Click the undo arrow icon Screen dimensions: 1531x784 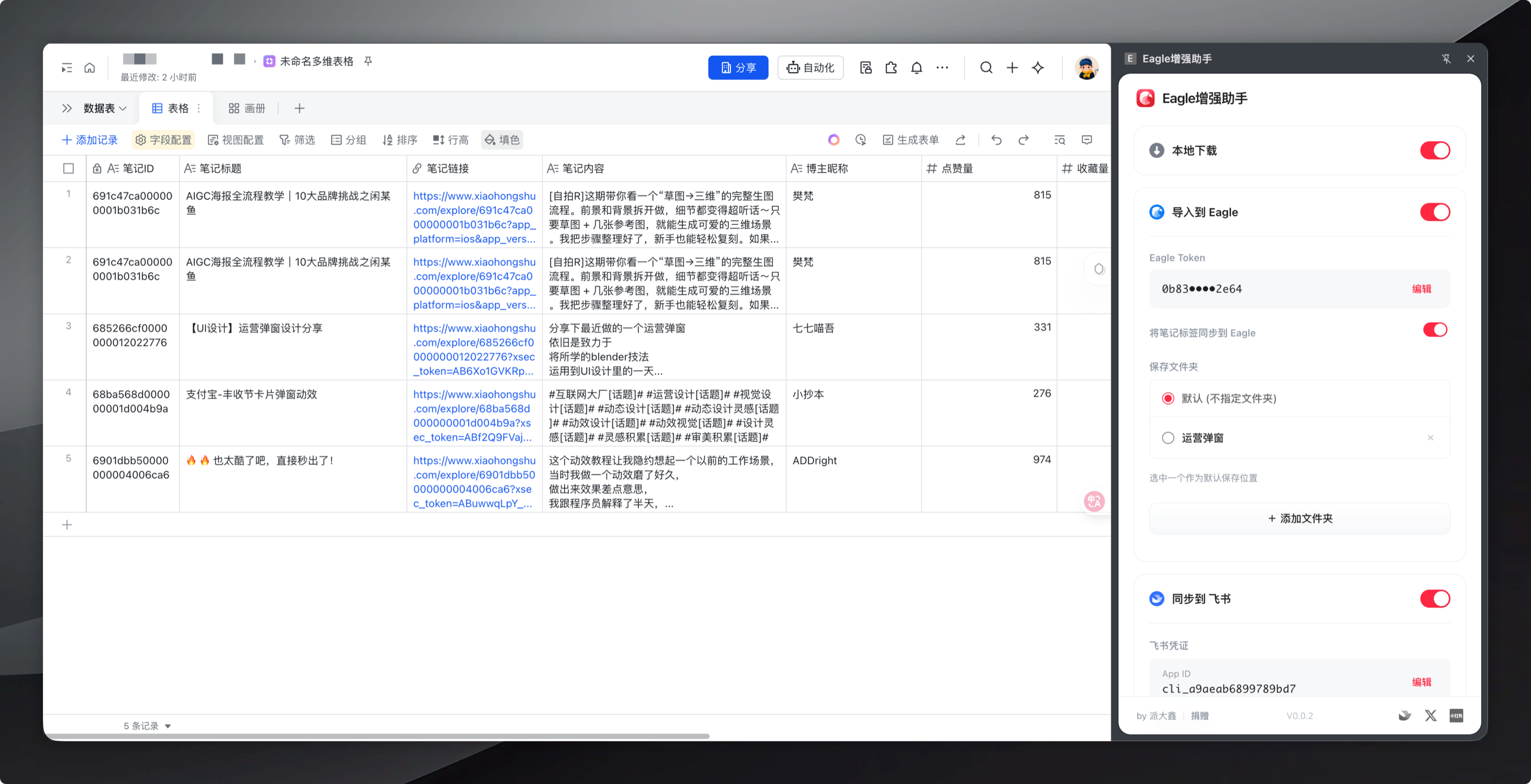997,140
